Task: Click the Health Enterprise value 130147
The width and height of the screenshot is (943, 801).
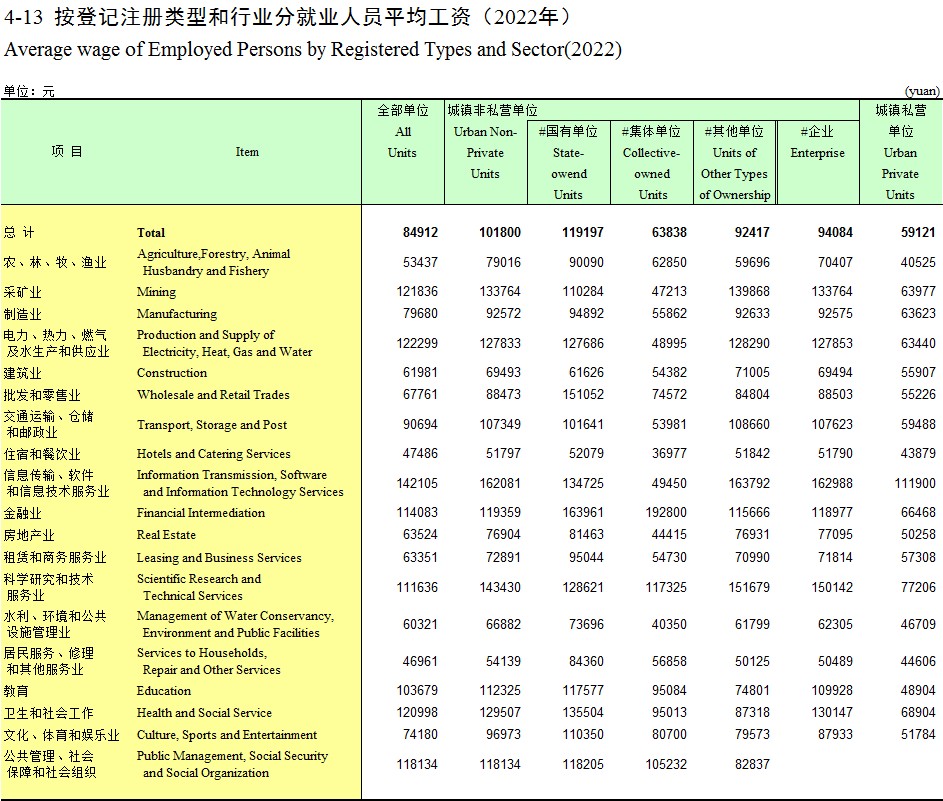Action: point(832,713)
